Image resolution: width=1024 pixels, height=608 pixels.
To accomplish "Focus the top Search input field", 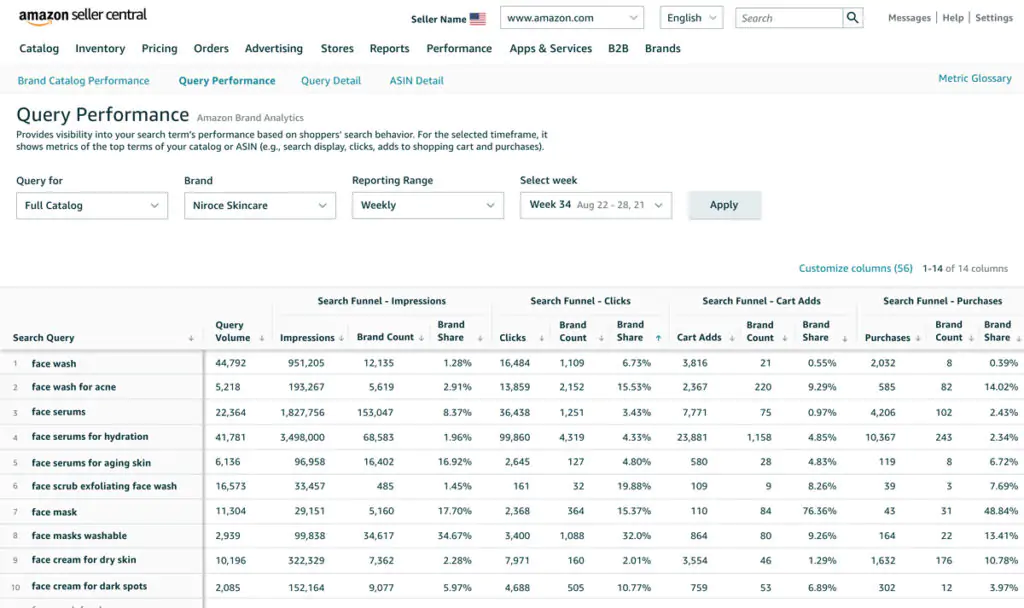I will pos(789,18).
